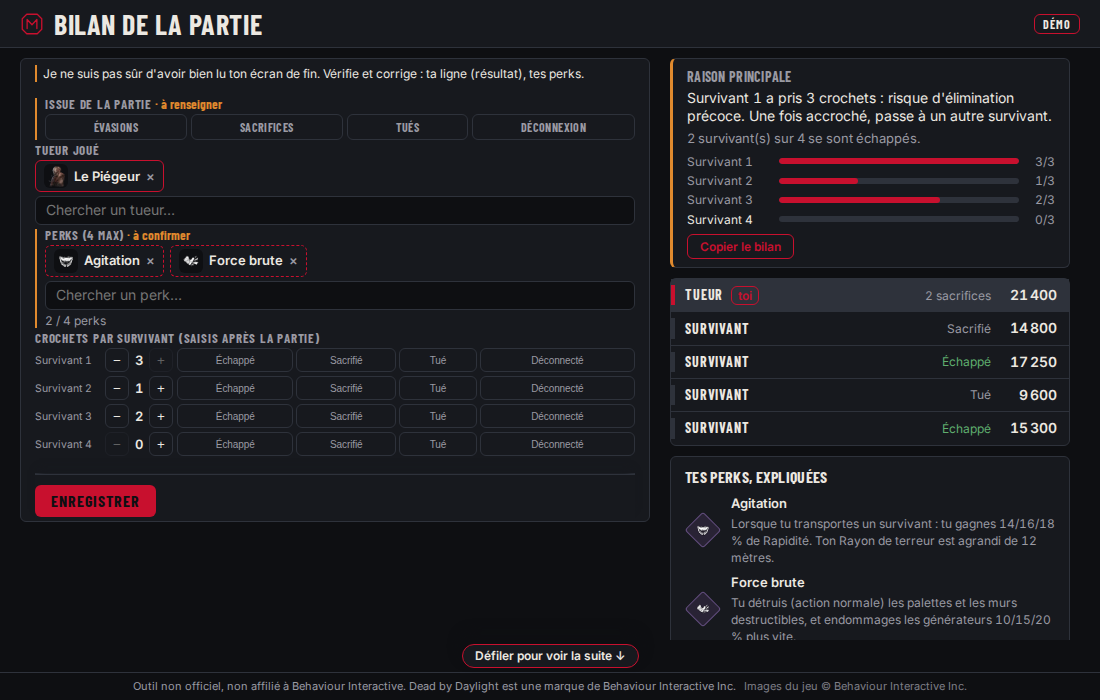The width and height of the screenshot is (1100, 700).
Task: Increase hooks for Survivant 4
Action: (x=161, y=445)
